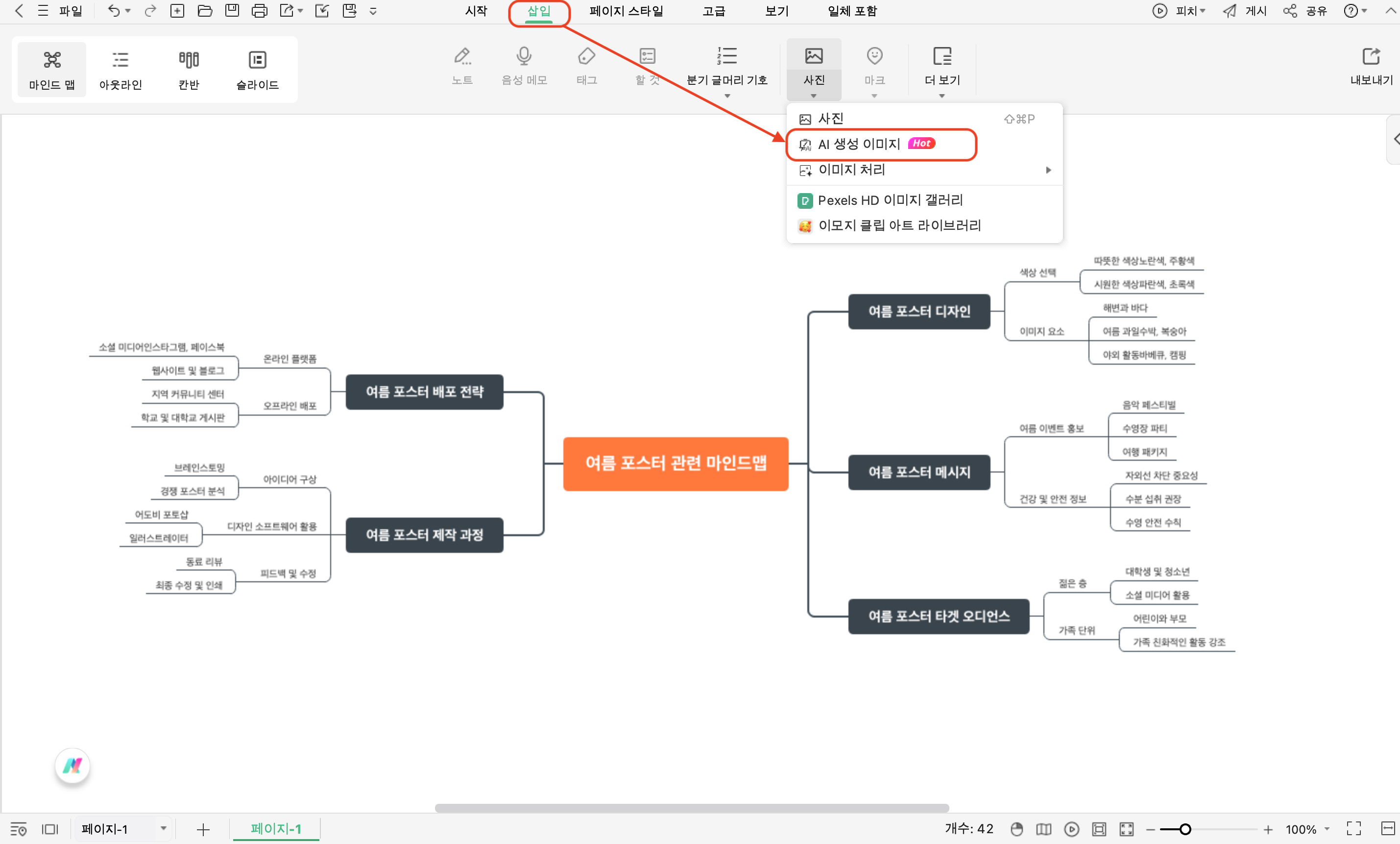The image size is (1400, 844).
Task: Open the 더 보기 toolbar icon
Action: tap(941, 56)
